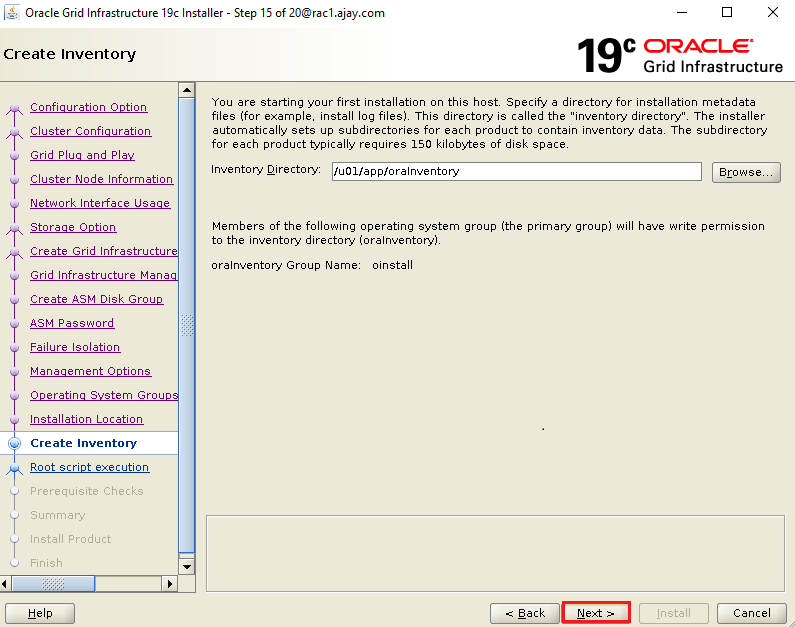Click step bullet beside Installation Location
Screen dimensions: 795x627
(15, 420)
